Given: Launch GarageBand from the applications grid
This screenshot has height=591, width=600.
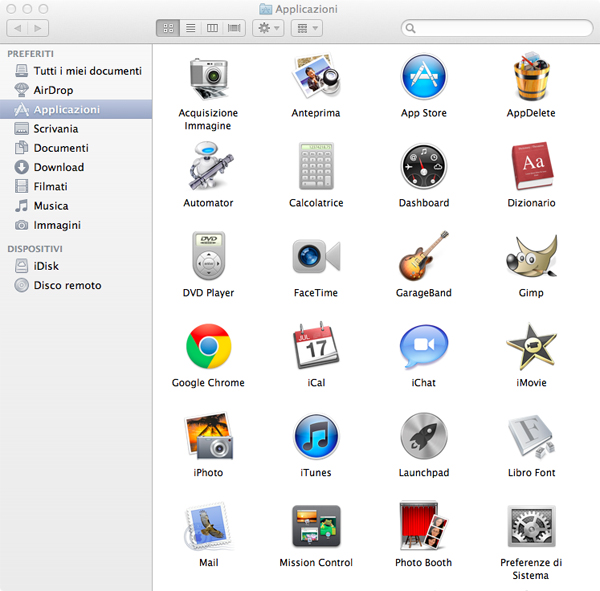Looking at the screenshot, I should (423, 257).
